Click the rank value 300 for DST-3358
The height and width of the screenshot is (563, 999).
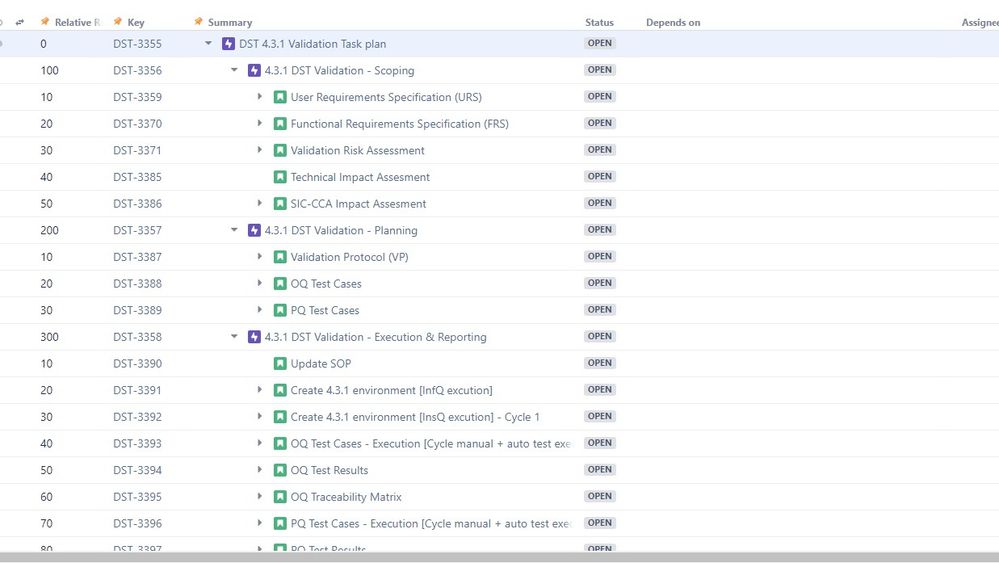(x=50, y=337)
